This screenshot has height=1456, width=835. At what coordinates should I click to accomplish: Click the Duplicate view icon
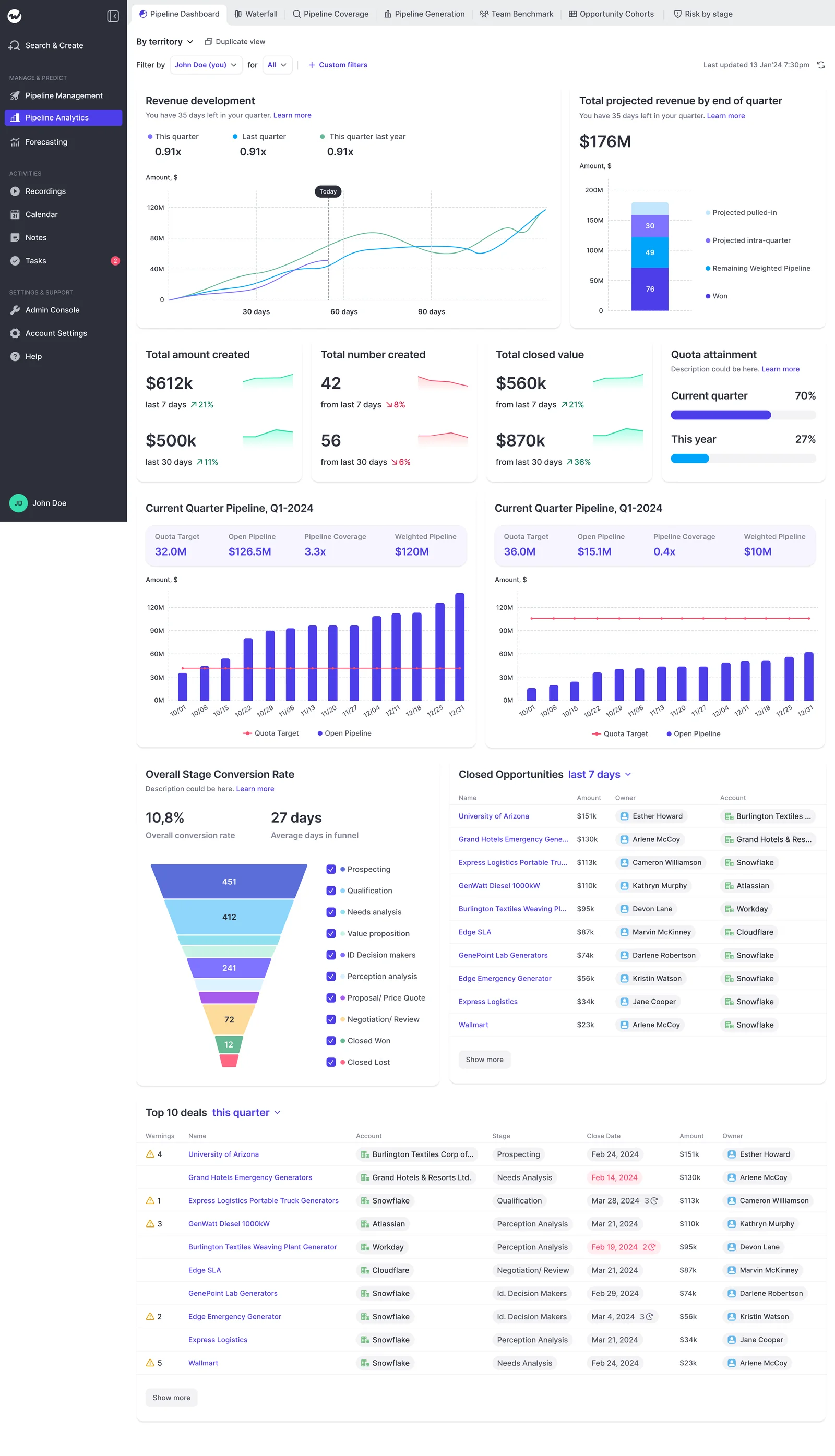click(x=209, y=42)
